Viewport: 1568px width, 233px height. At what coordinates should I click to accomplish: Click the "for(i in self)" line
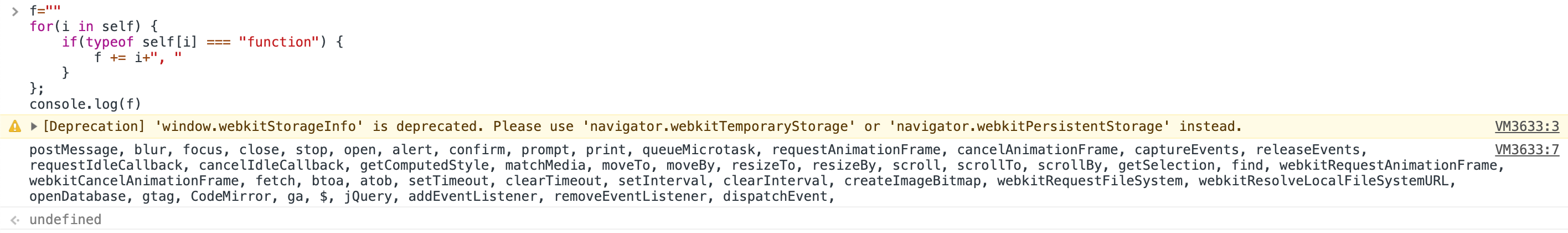point(93,27)
